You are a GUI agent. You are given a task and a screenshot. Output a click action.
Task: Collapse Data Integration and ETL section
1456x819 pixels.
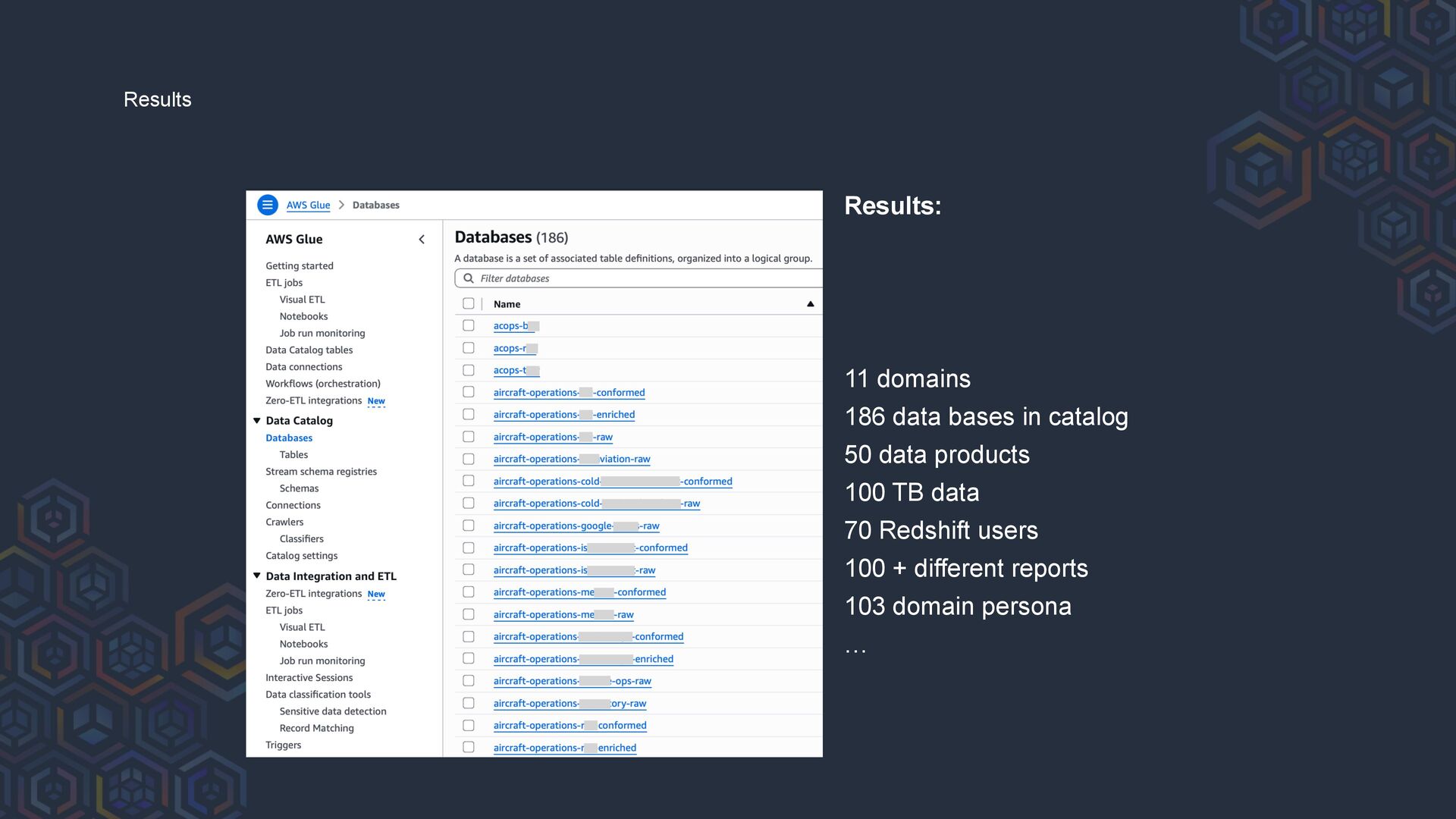257,576
